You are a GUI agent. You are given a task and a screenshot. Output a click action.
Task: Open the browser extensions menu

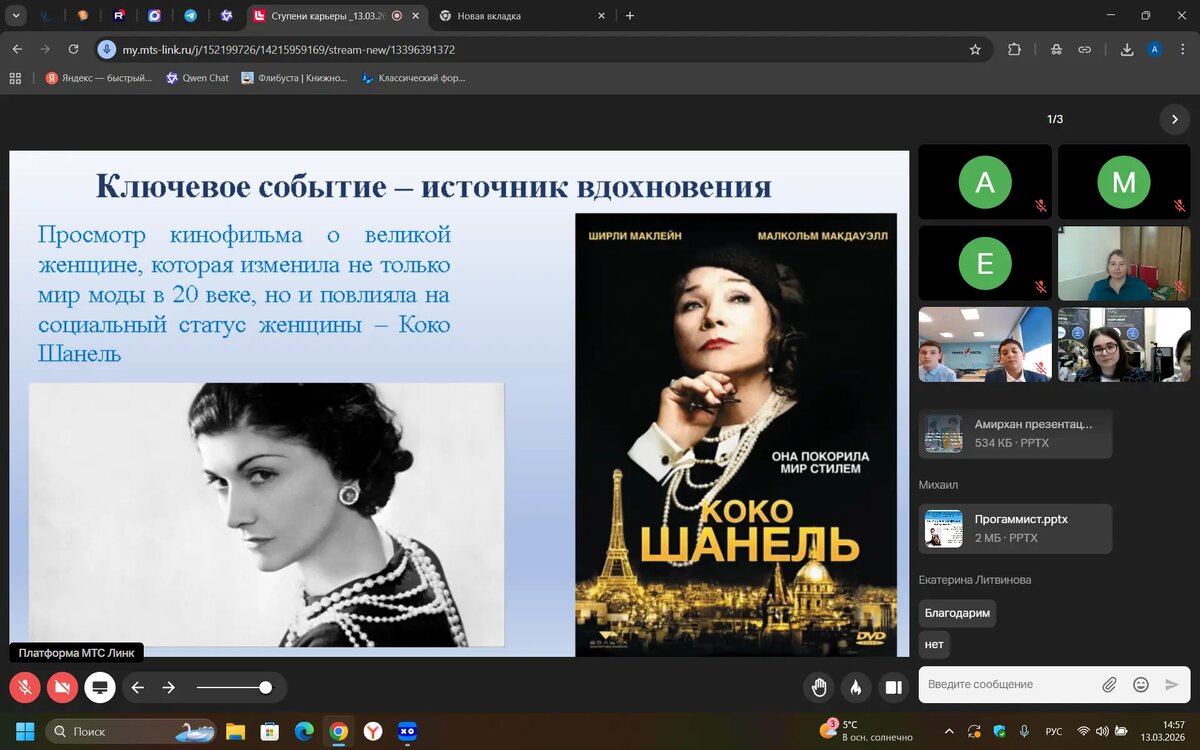click(x=1015, y=49)
